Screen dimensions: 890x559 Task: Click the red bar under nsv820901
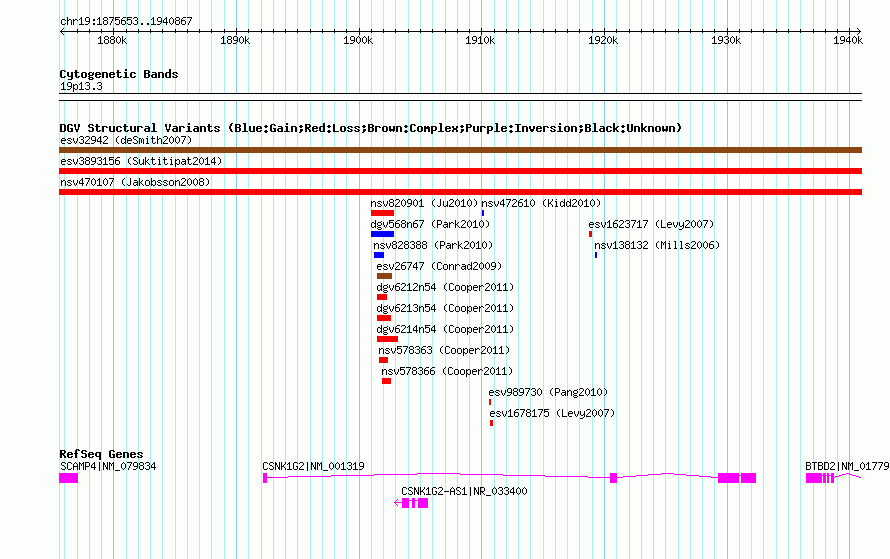[x=382, y=213]
